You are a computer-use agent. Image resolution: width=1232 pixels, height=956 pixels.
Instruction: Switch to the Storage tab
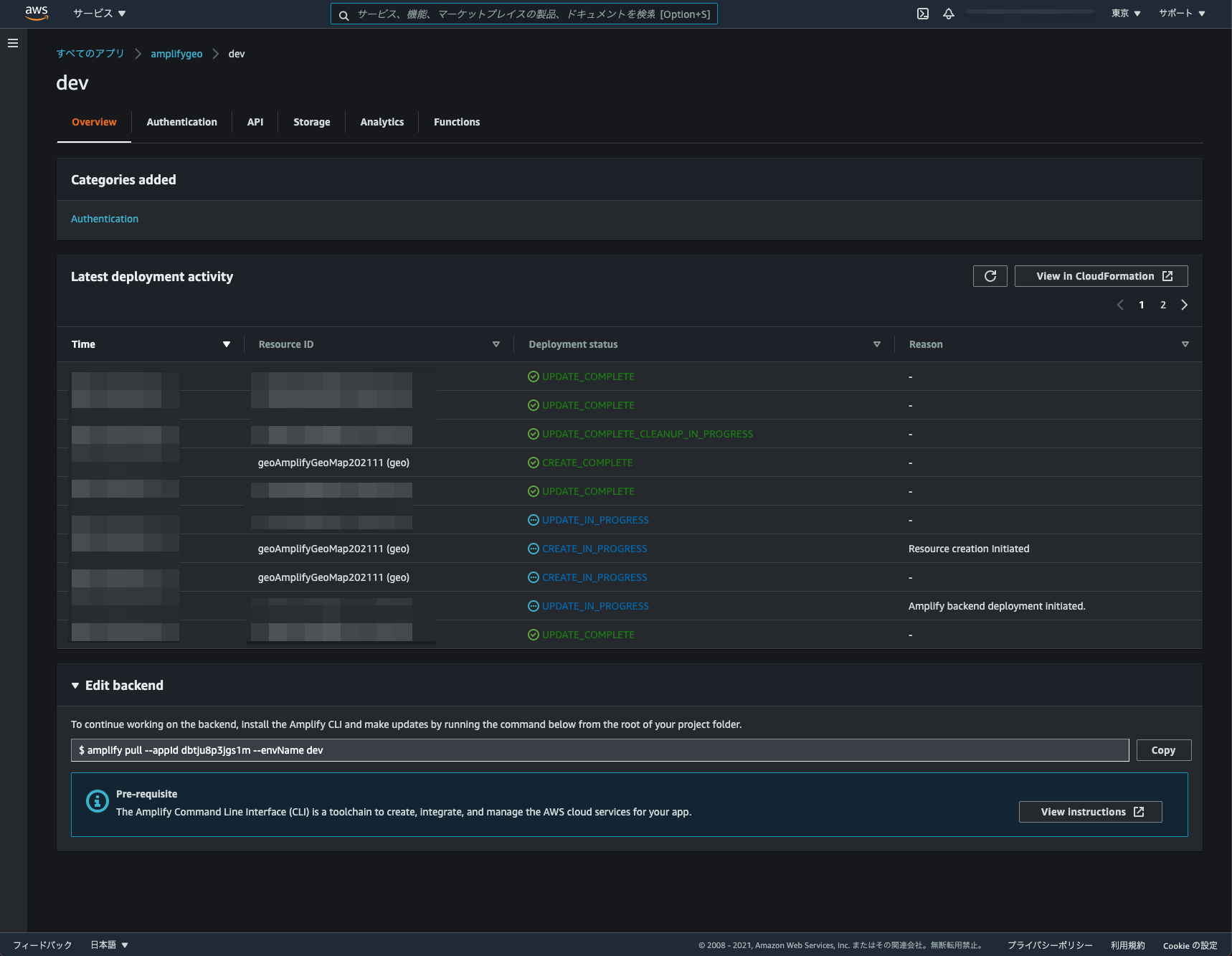pos(312,122)
